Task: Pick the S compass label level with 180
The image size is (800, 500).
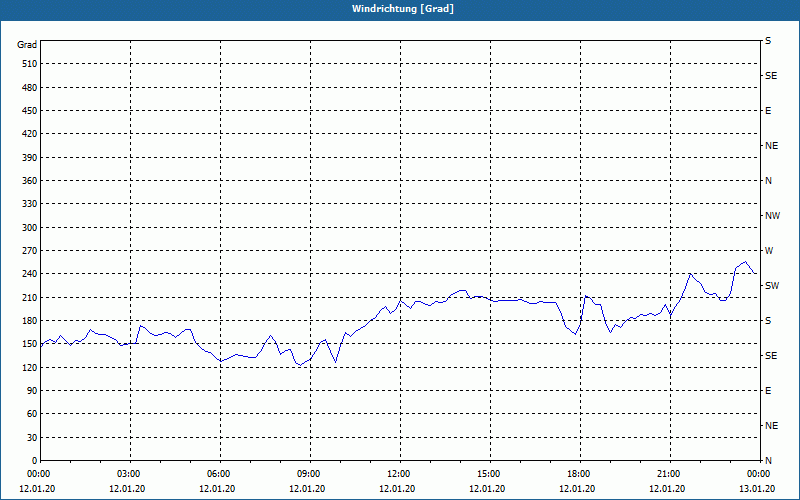Action: (768, 321)
